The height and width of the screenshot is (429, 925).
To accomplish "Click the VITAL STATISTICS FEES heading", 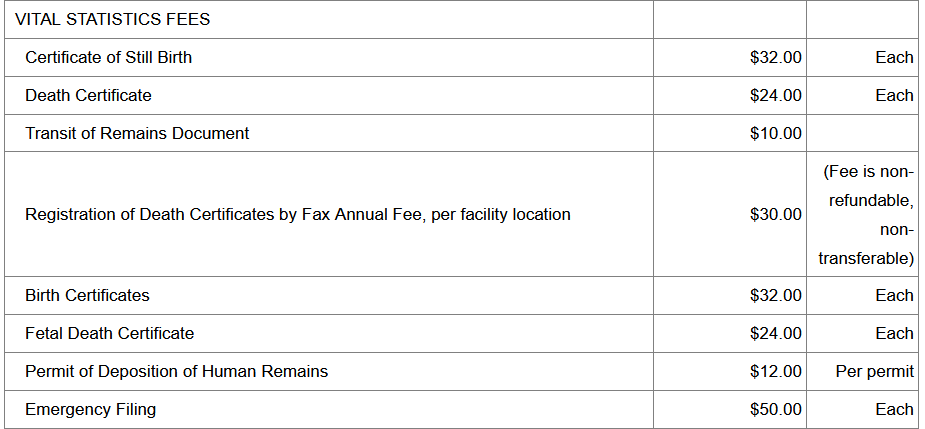I will point(112,19).
